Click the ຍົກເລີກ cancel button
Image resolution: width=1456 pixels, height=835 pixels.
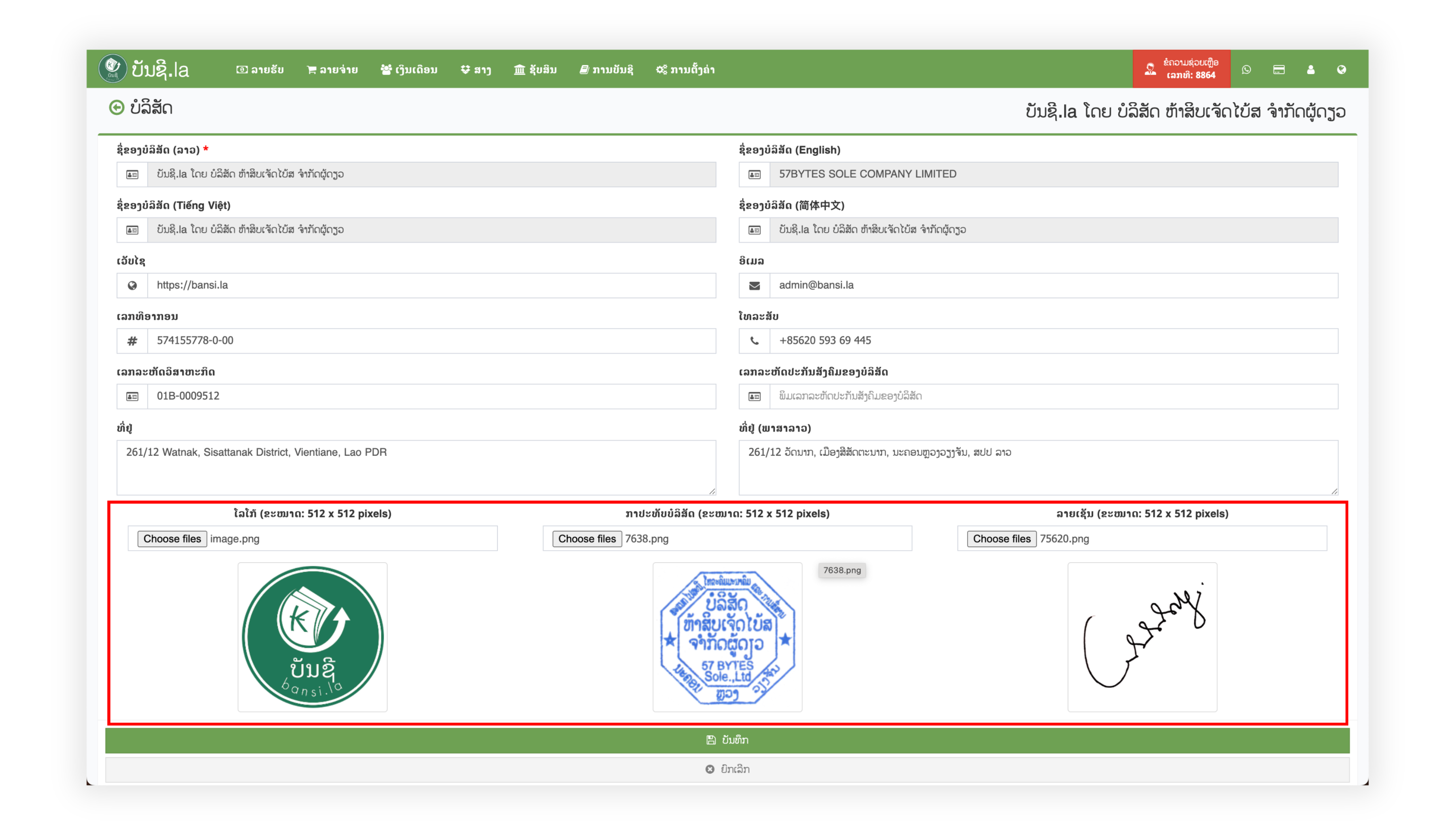(x=727, y=770)
